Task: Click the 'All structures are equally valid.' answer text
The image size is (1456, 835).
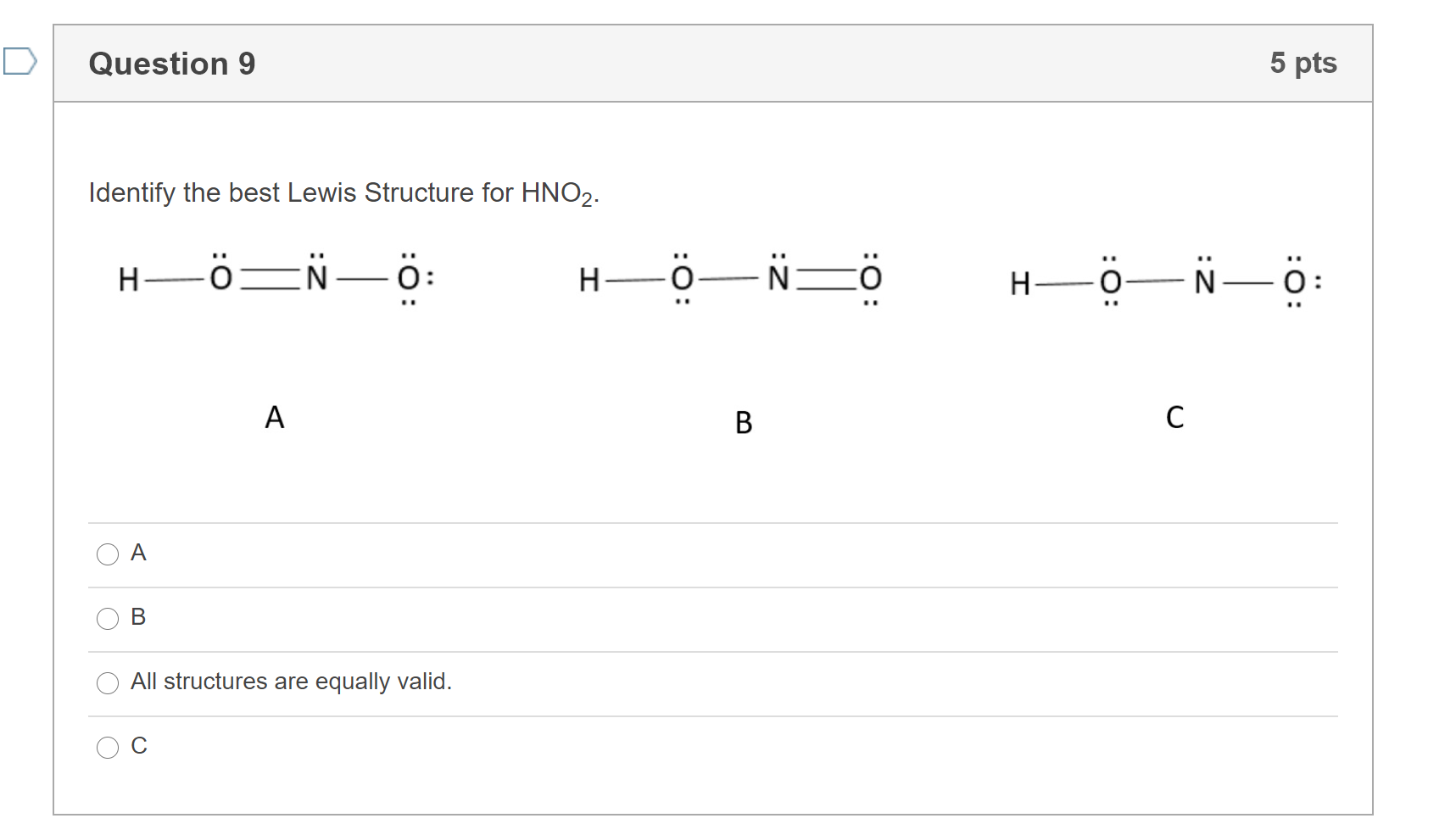Action: coord(291,682)
